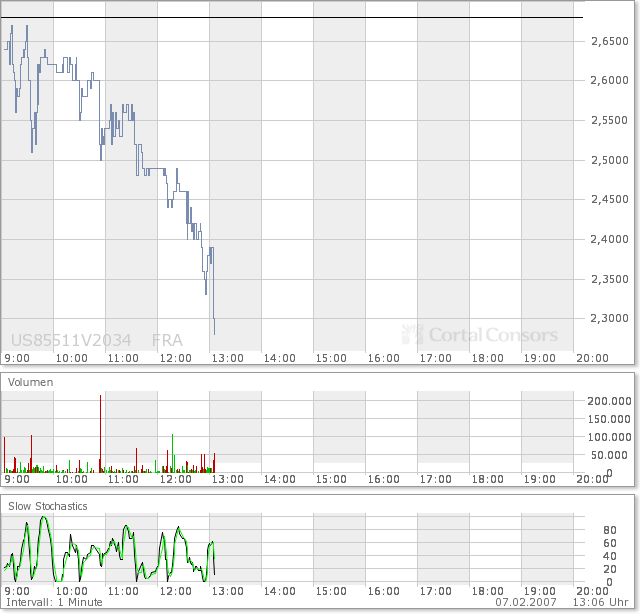Click 14:00 on the Volumen time axis
The height and width of the screenshot is (614, 640).
(x=280, y=479)
